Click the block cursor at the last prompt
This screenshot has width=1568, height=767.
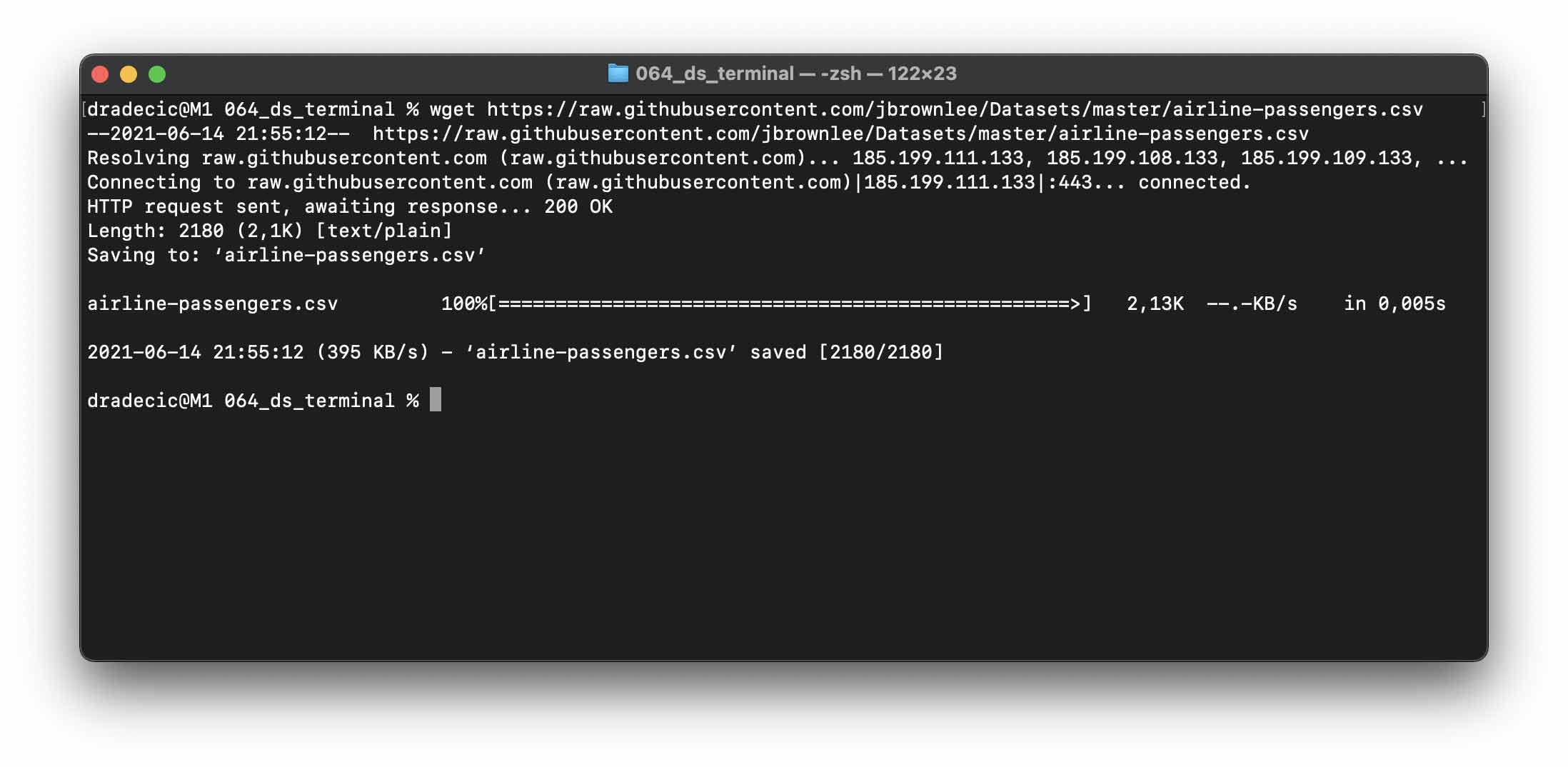pos(436,400)
